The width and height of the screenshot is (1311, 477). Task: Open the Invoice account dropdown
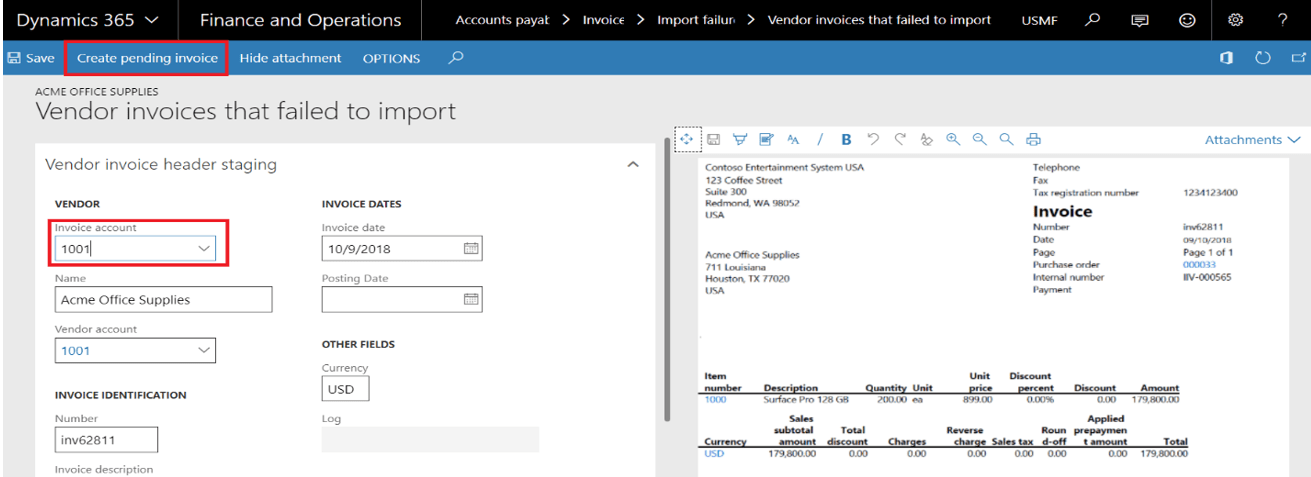tap(203, 249)
